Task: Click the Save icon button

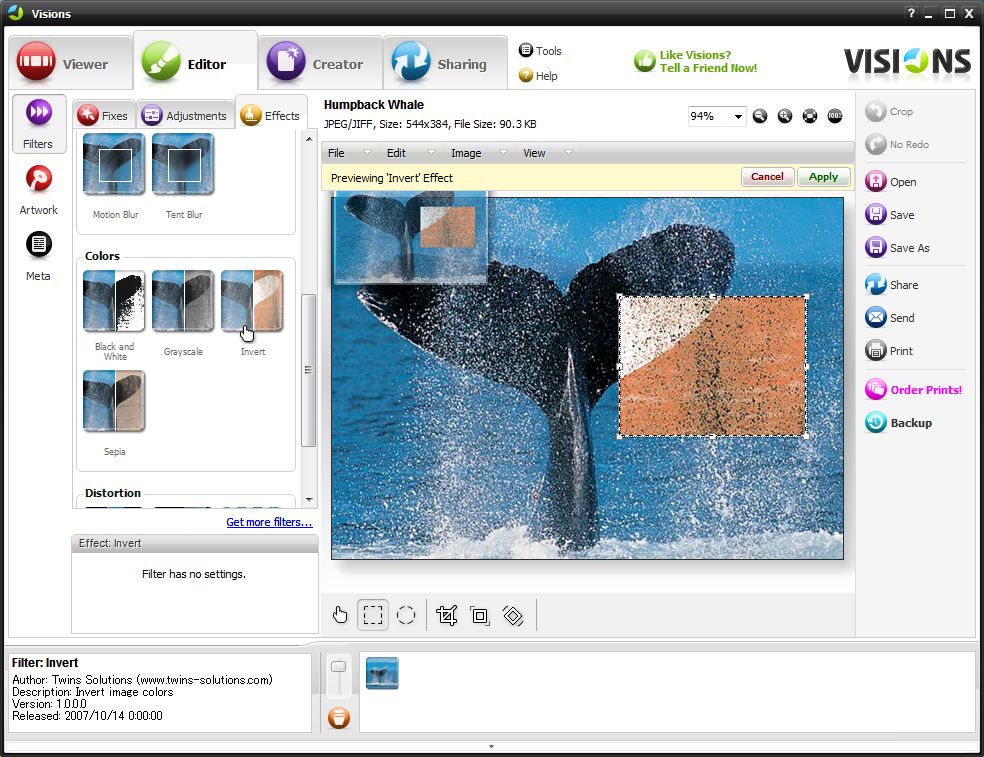Action: point(890,215)
